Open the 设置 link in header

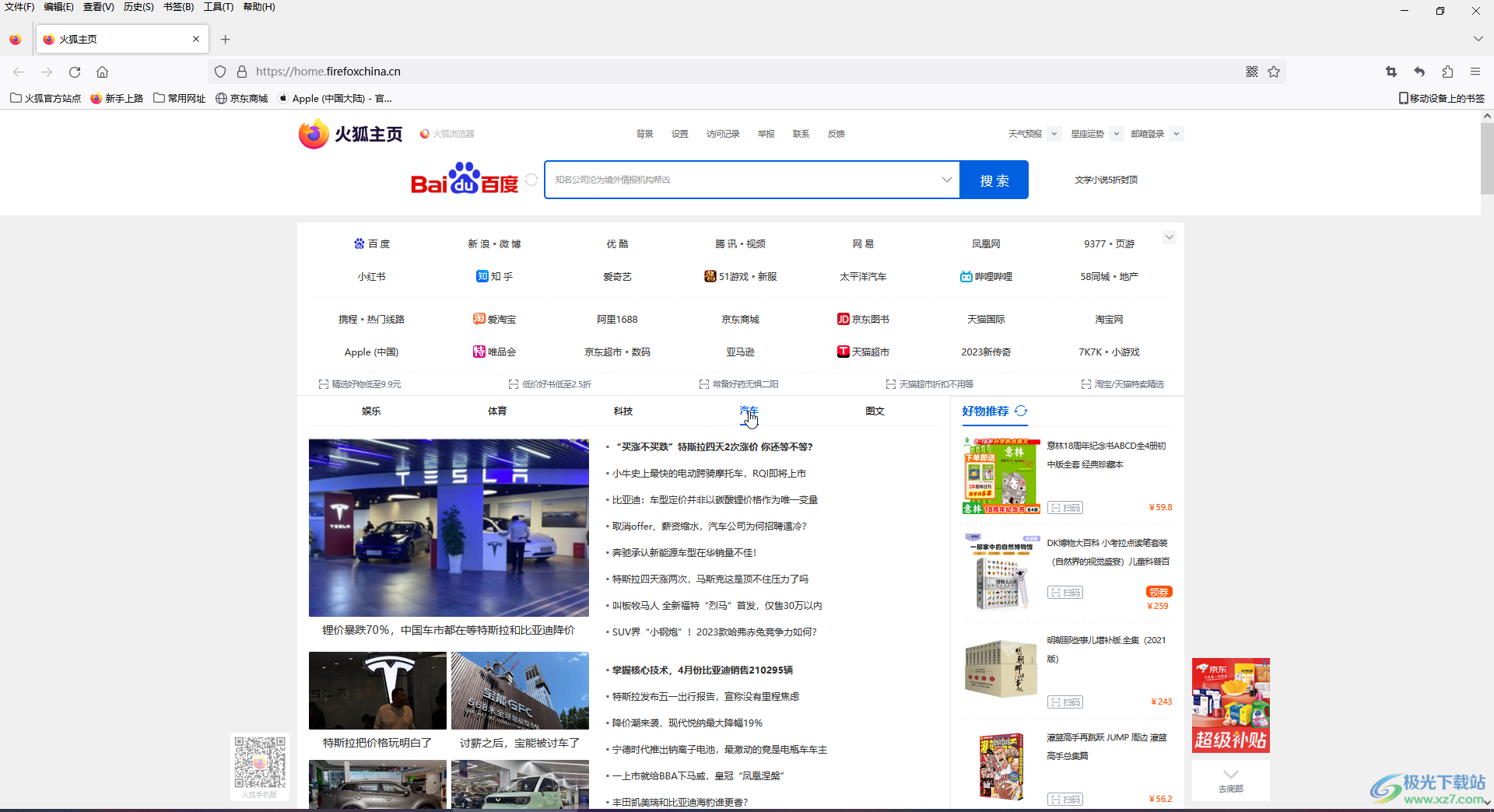coord(680,134)
